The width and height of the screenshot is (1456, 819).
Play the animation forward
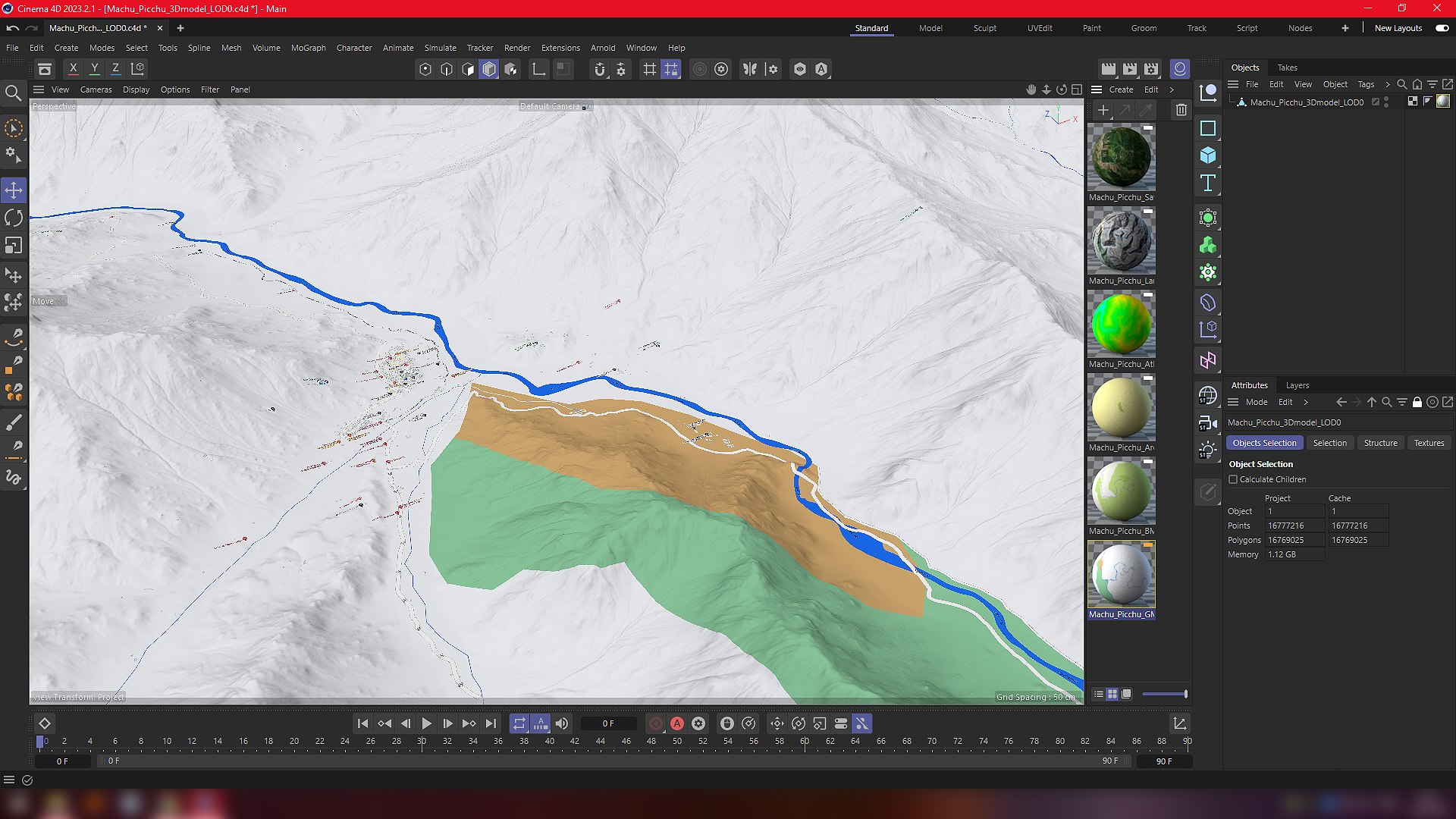[426, 723]
